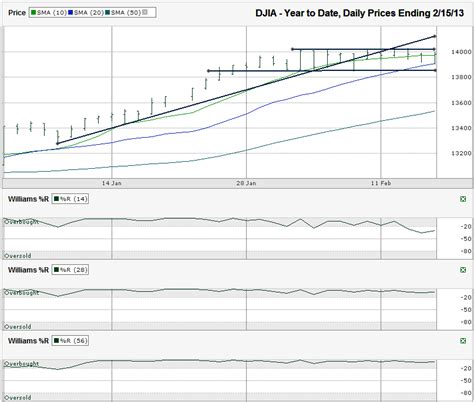This screenshot has width=474, height=402.
Task: Click Oversold label in %R (28) panel
Action: coord(18,327)
